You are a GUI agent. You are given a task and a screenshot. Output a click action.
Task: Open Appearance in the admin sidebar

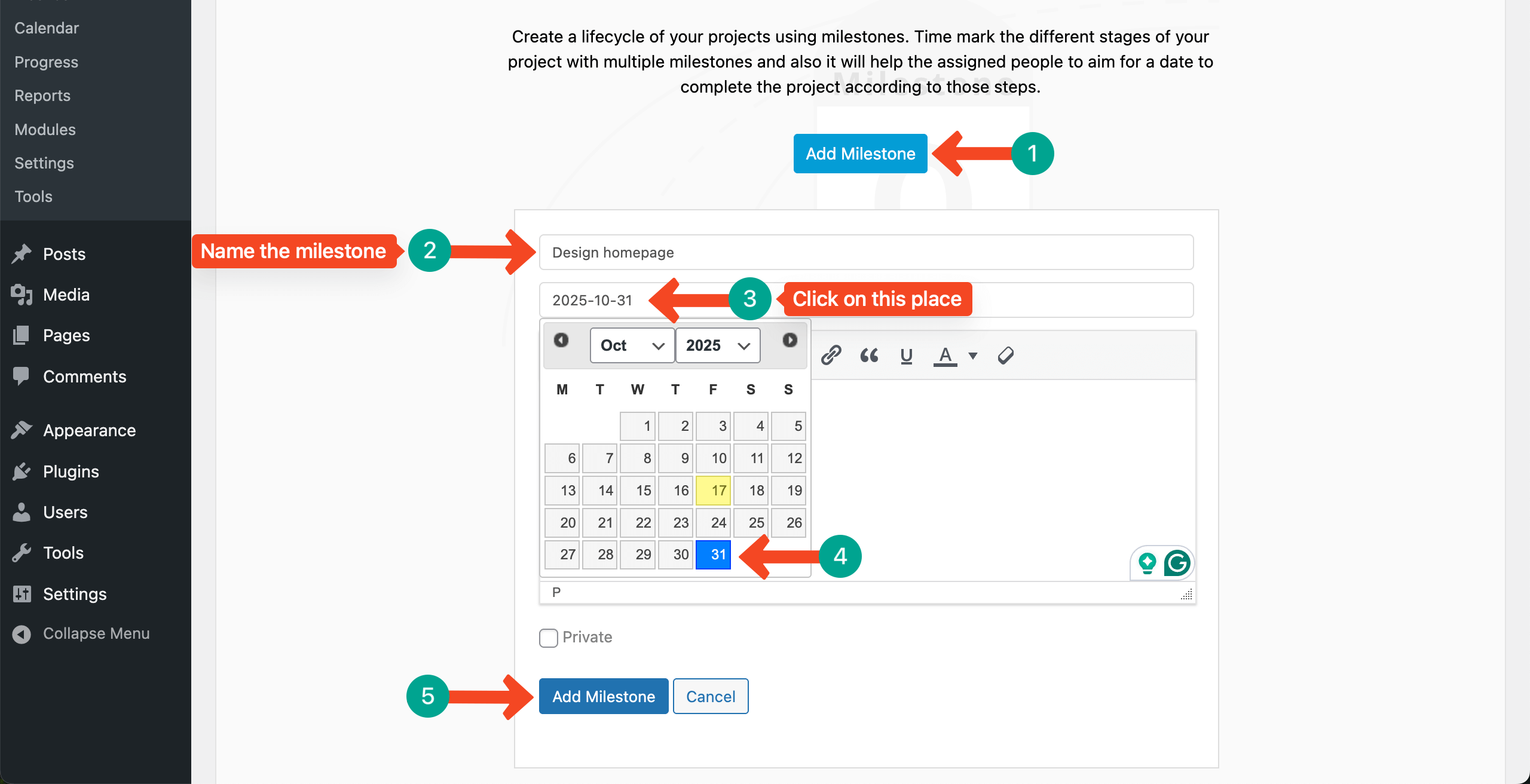click(89, 430)
